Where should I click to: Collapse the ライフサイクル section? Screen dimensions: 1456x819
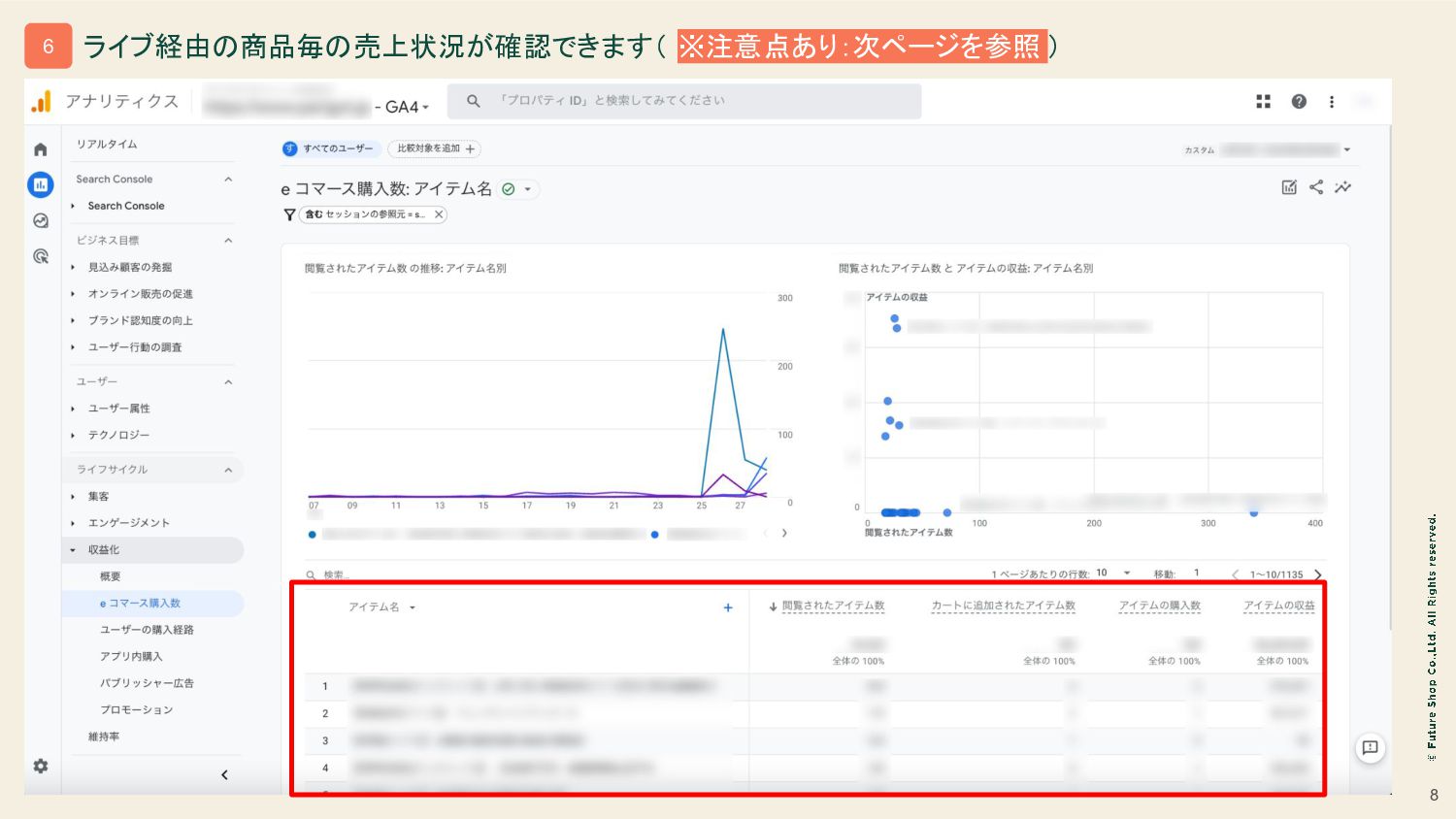pos(228,470)
